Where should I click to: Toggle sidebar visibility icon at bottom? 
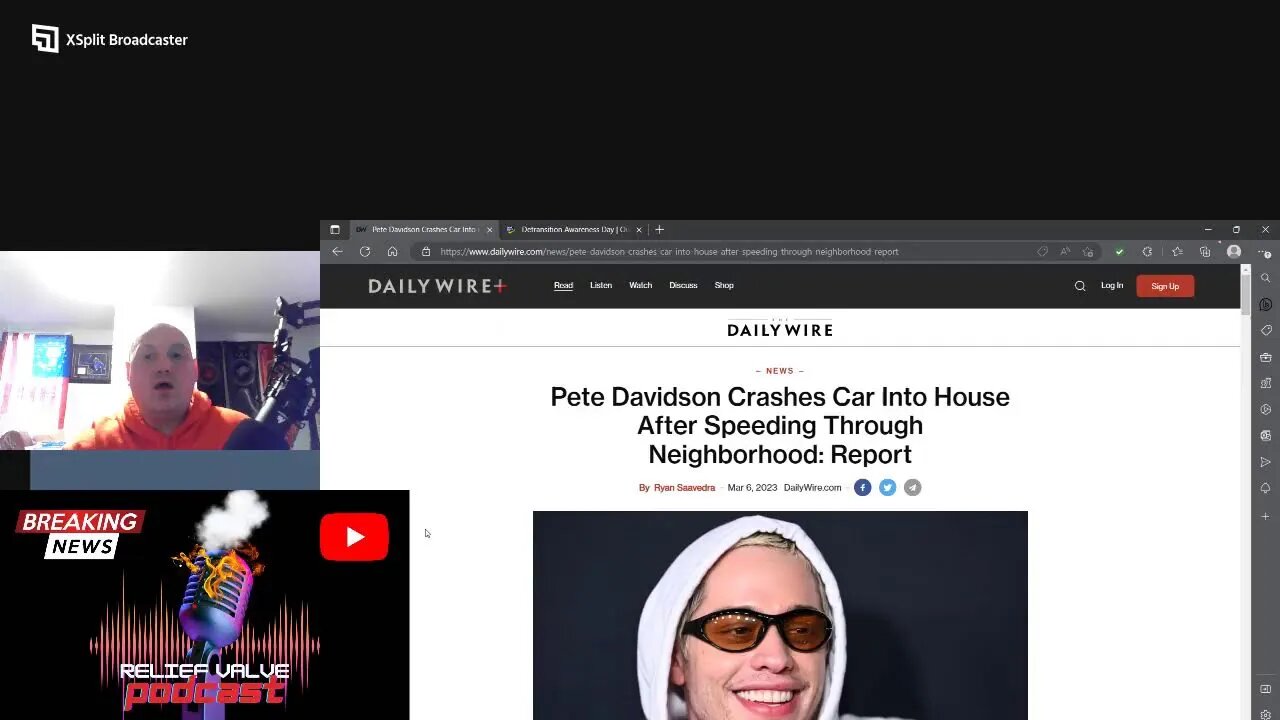(x=1266, y=689)
